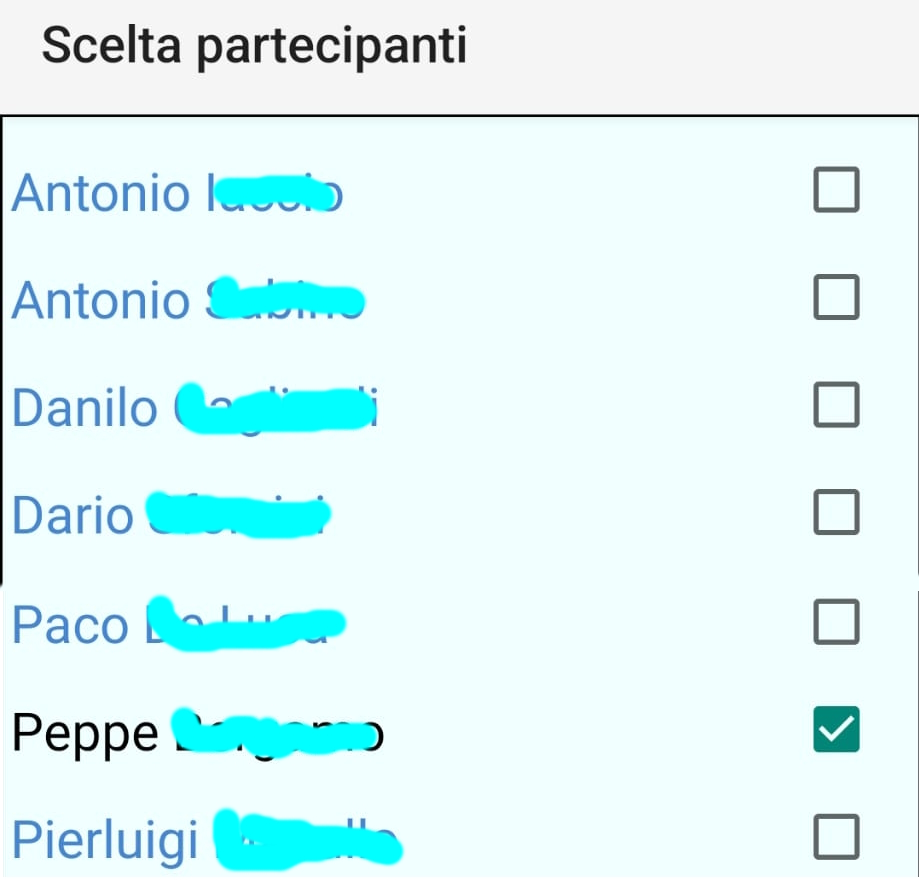Click the scrollbar on the left edge
The width and height of the screenshot is (919, 883).
4,350
